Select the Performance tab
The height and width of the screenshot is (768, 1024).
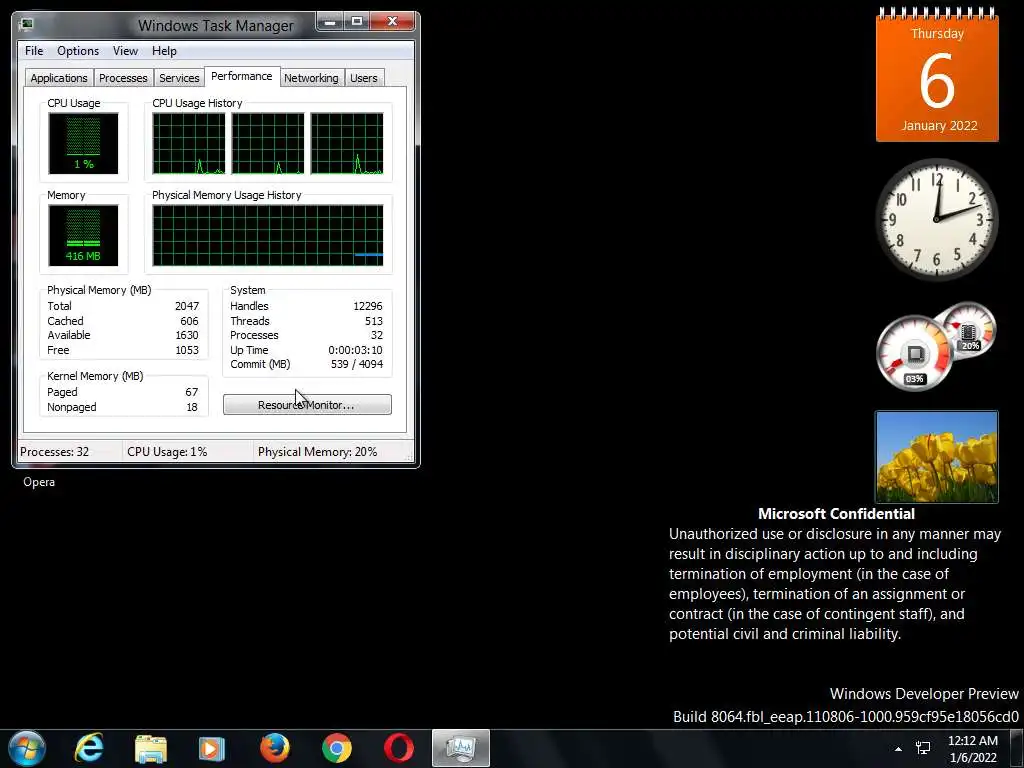[x=242, y=76]
